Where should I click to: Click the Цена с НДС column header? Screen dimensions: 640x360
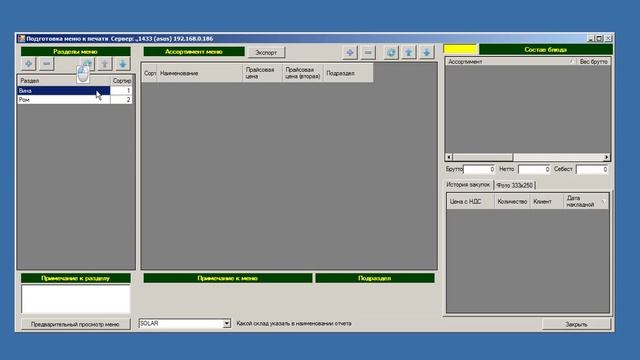tap(471, 202)
